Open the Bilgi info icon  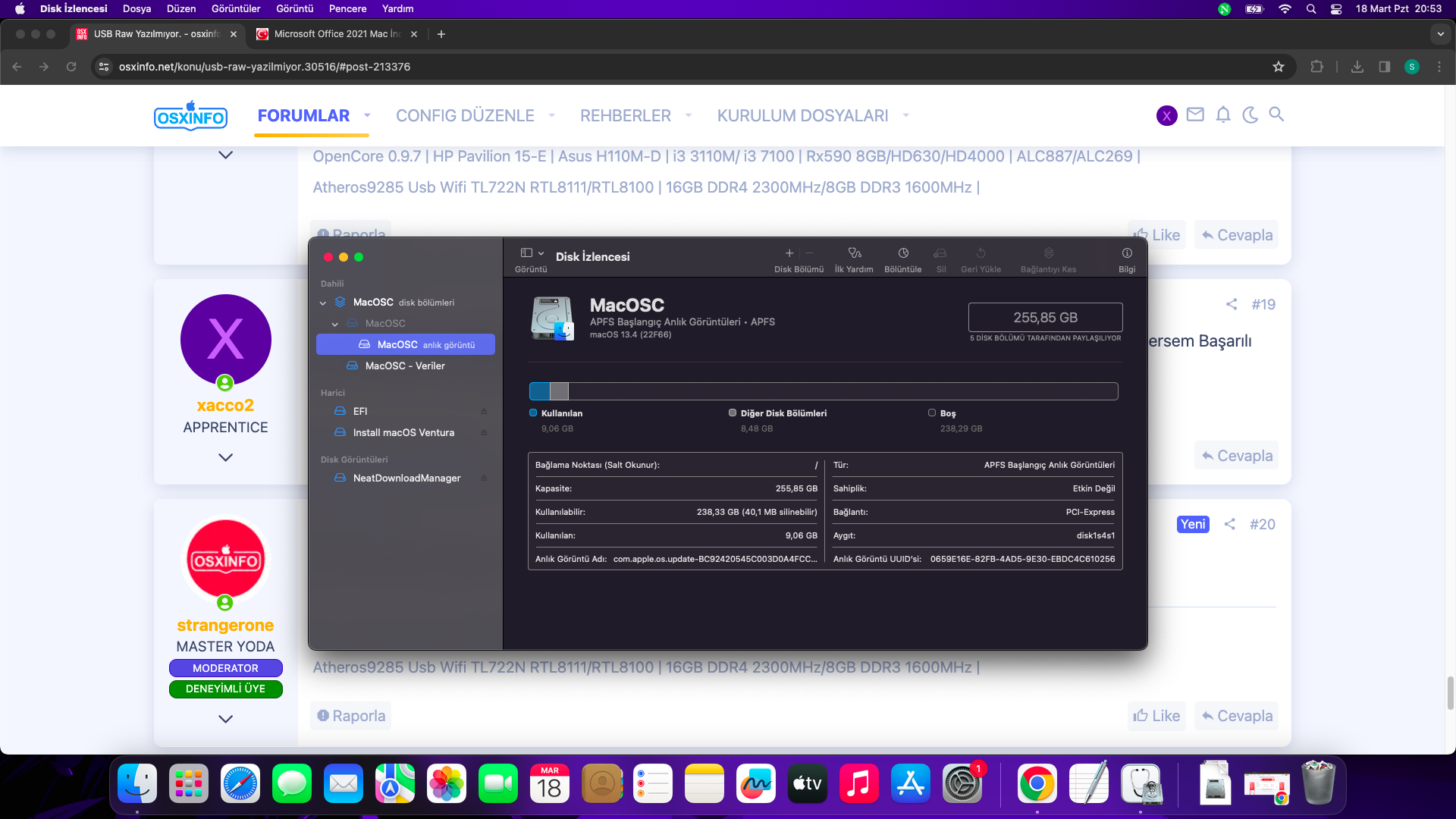pos(1127,253)
